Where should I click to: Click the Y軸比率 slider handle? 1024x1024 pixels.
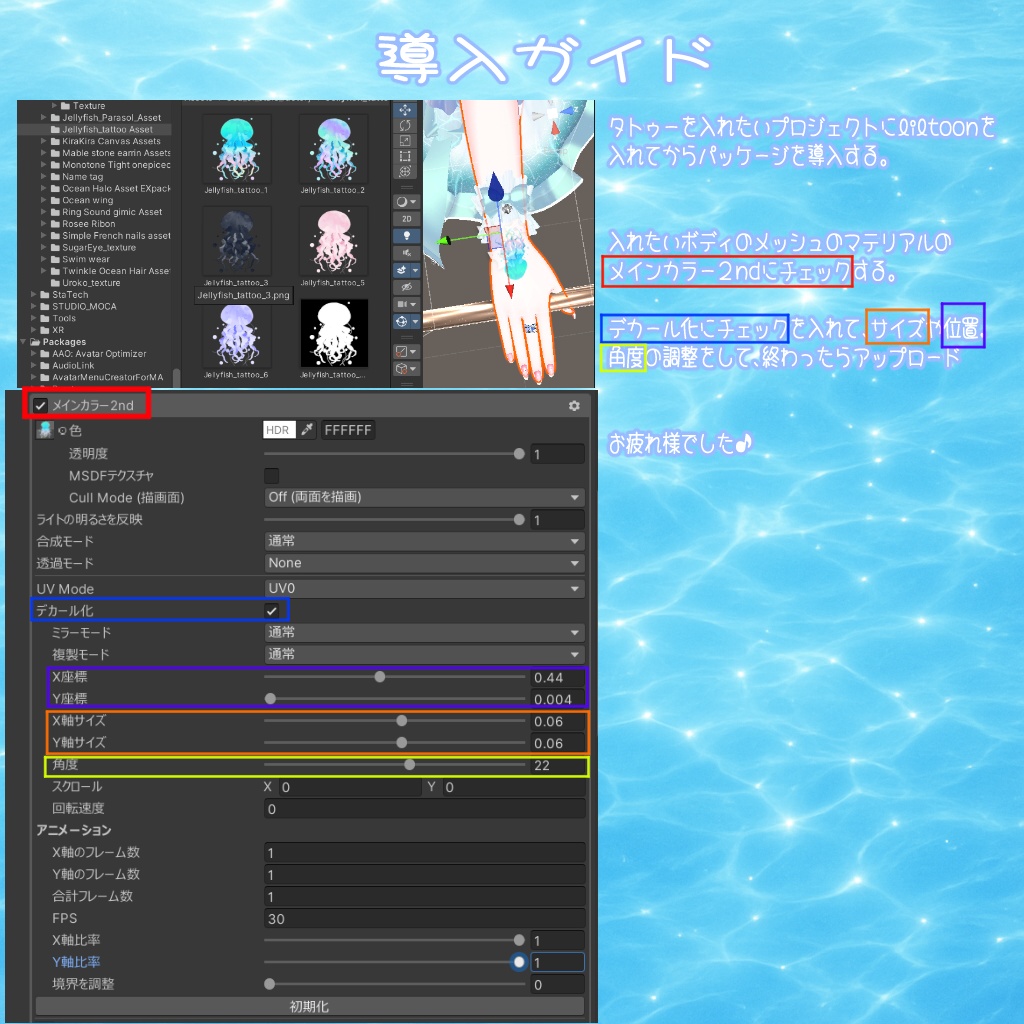[519, 962]
